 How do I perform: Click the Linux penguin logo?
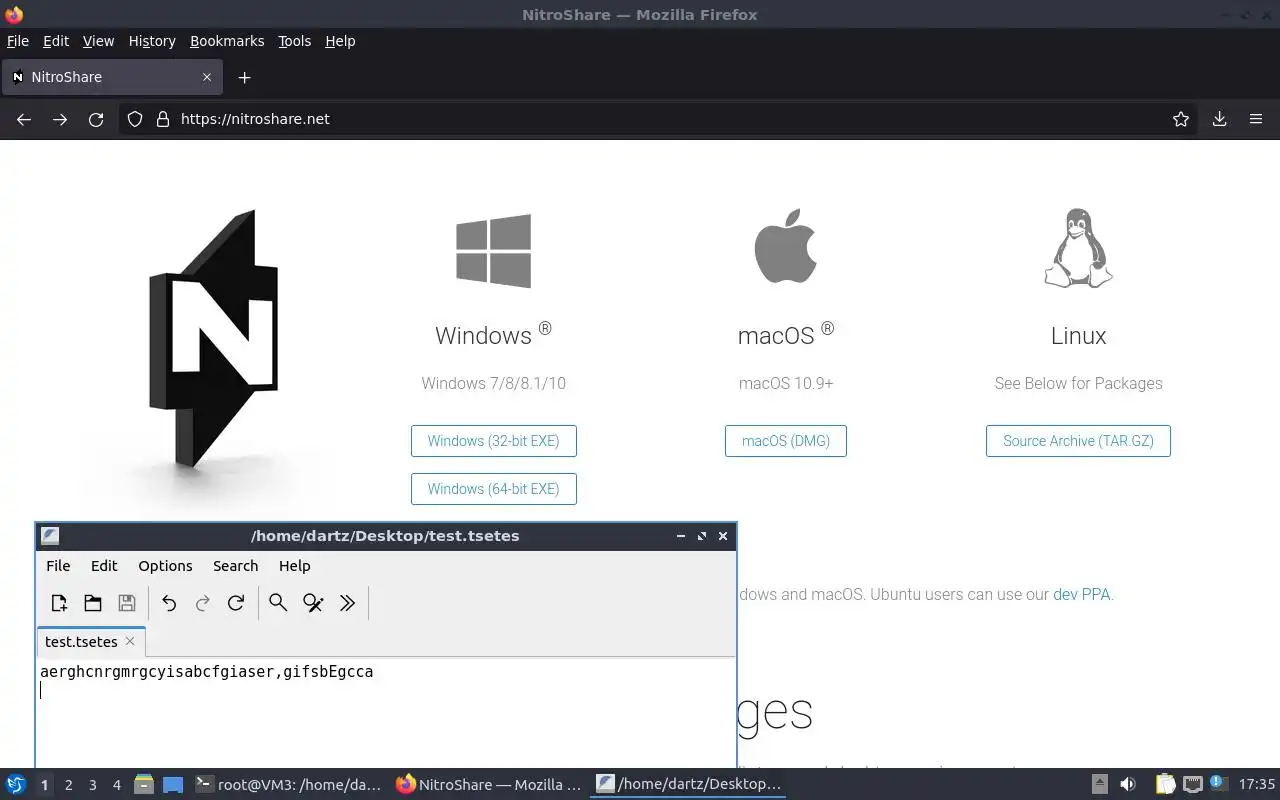(x=1079, y=249)
